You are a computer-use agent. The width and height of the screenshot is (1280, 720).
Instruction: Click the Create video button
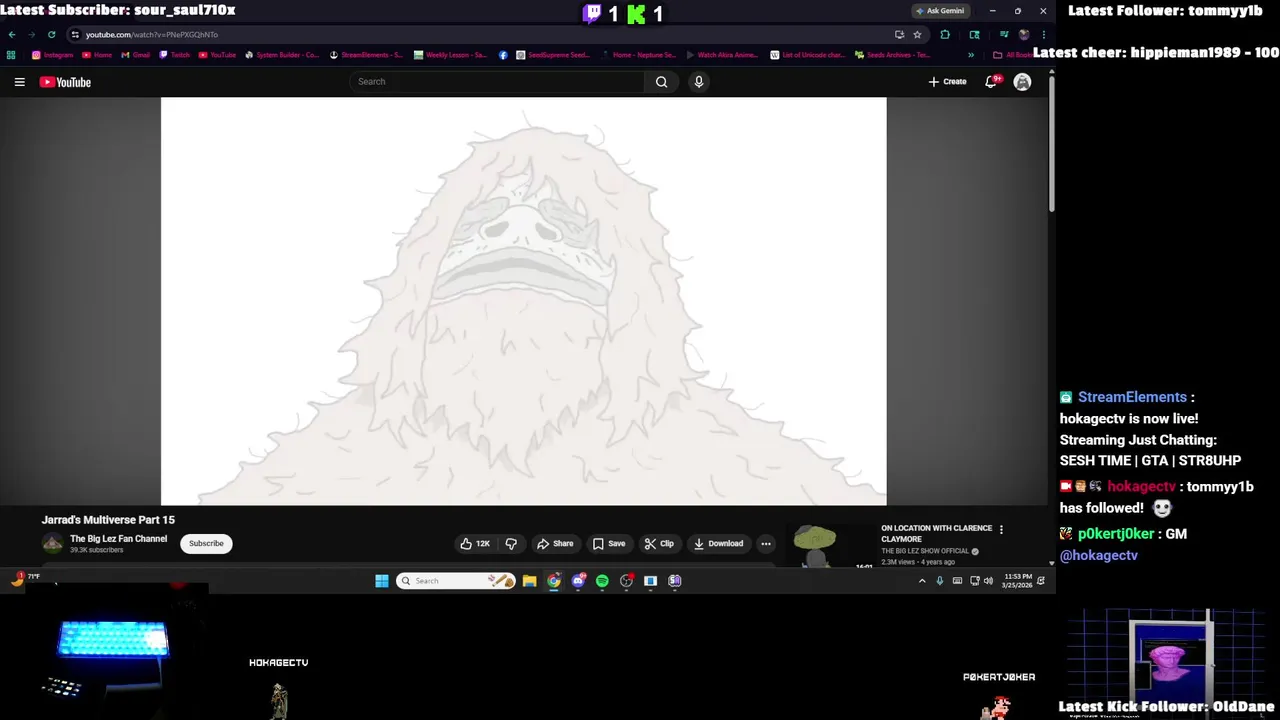pos(947,82)
